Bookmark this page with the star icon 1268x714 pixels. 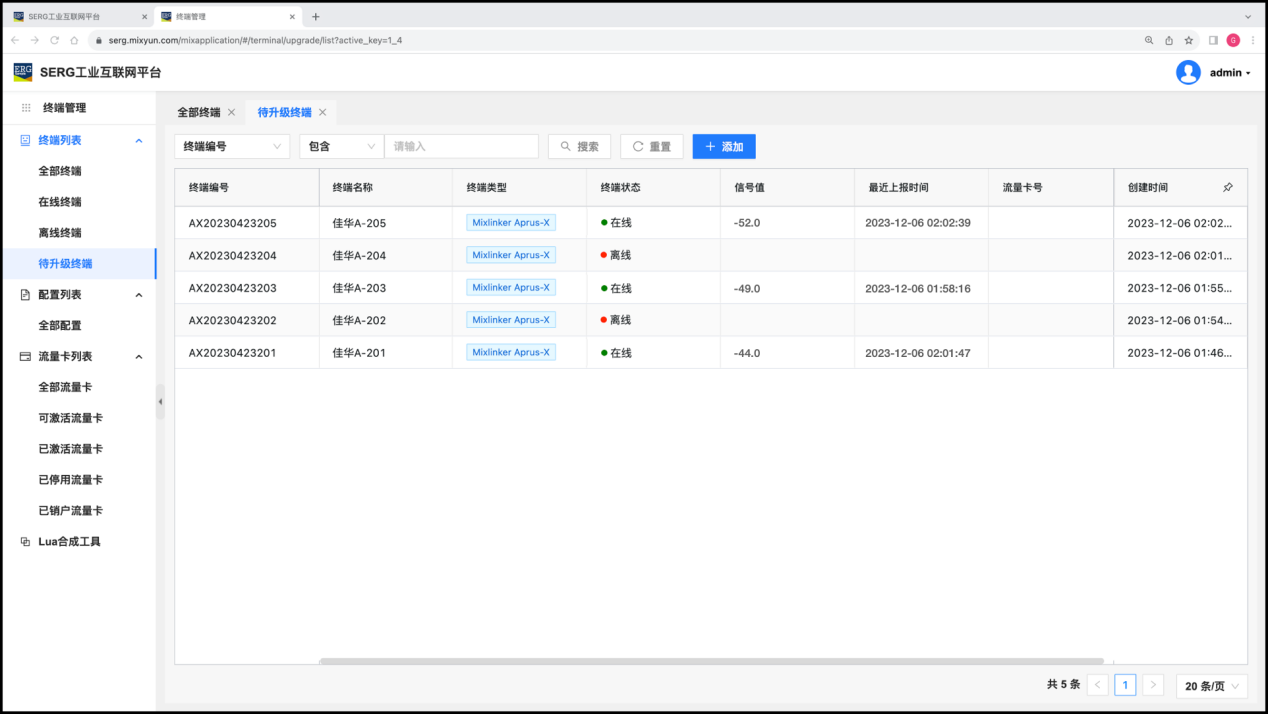[1189, 40]
